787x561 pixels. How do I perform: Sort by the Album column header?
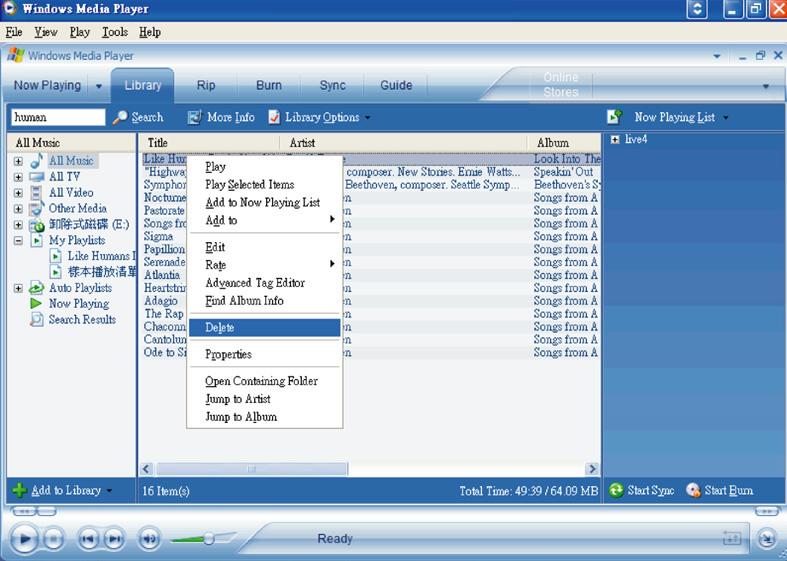pyautogui.click(x=564, y=143)
